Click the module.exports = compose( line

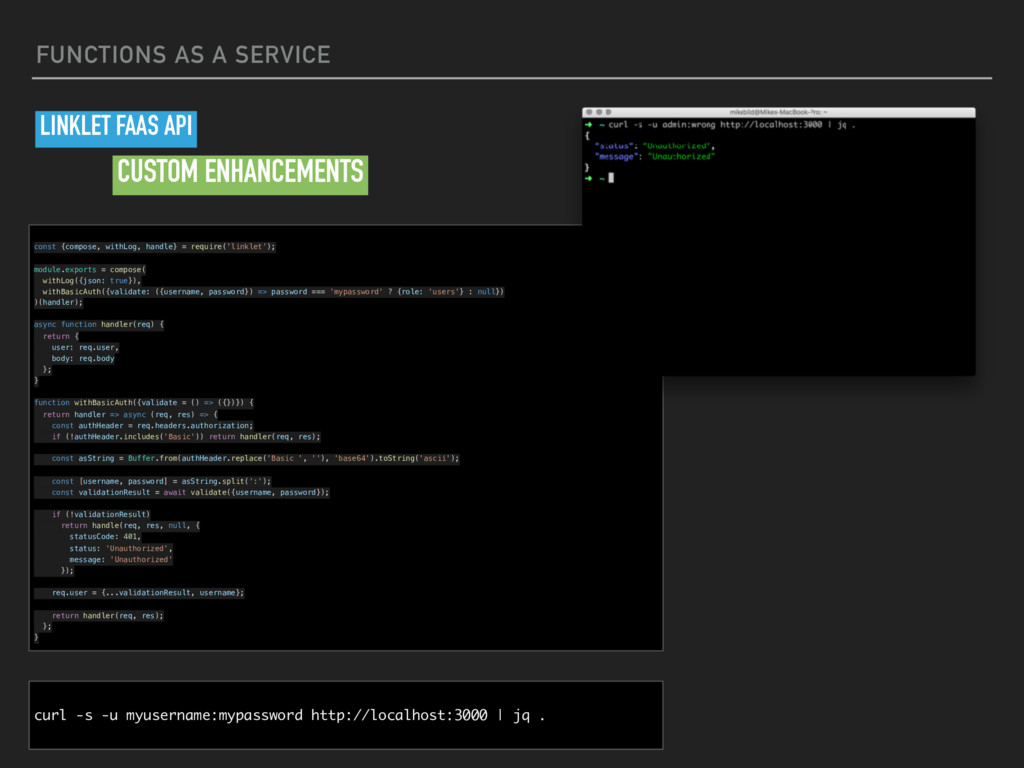click(90, 269)
